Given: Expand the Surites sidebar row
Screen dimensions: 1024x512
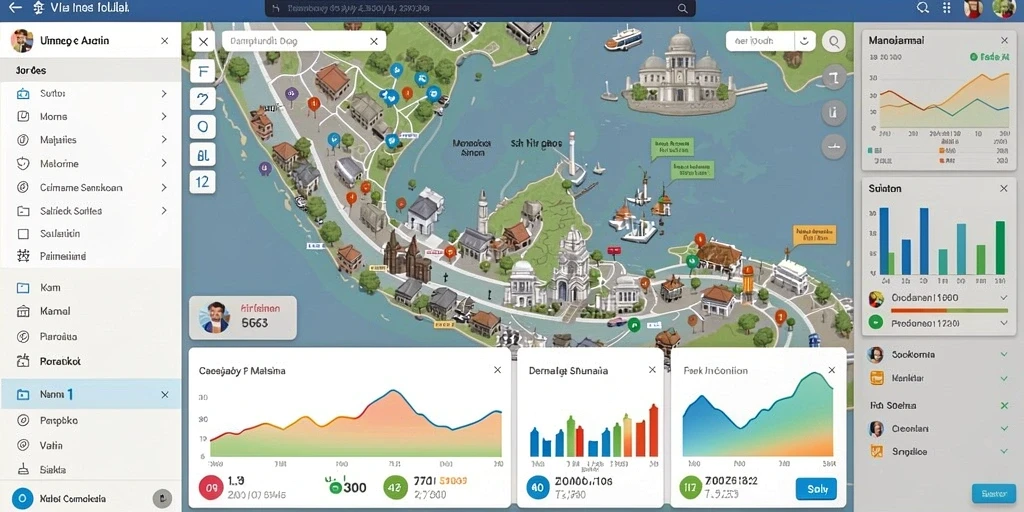Looking at the screenshot, I should [x=164, y=93].
